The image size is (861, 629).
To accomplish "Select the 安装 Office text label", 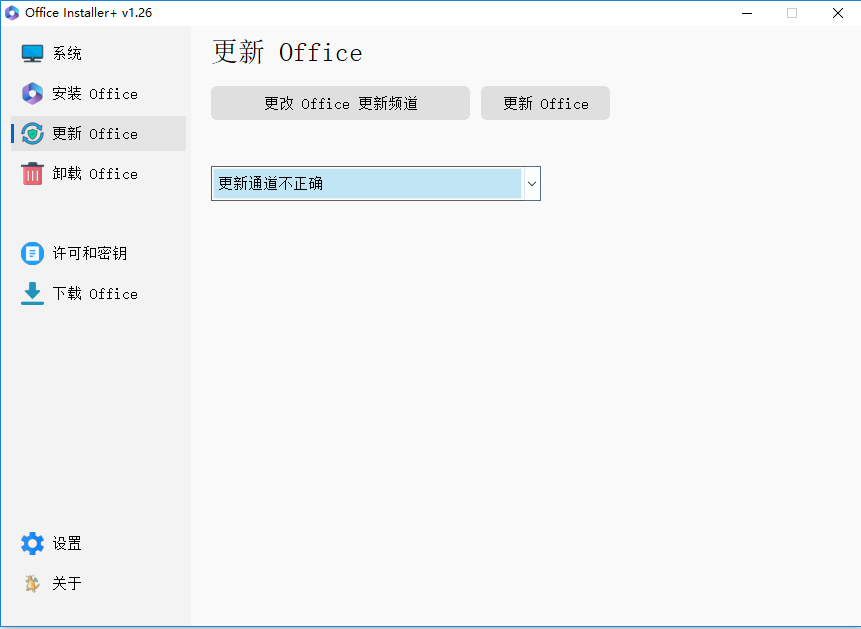I will pos(95,94).
